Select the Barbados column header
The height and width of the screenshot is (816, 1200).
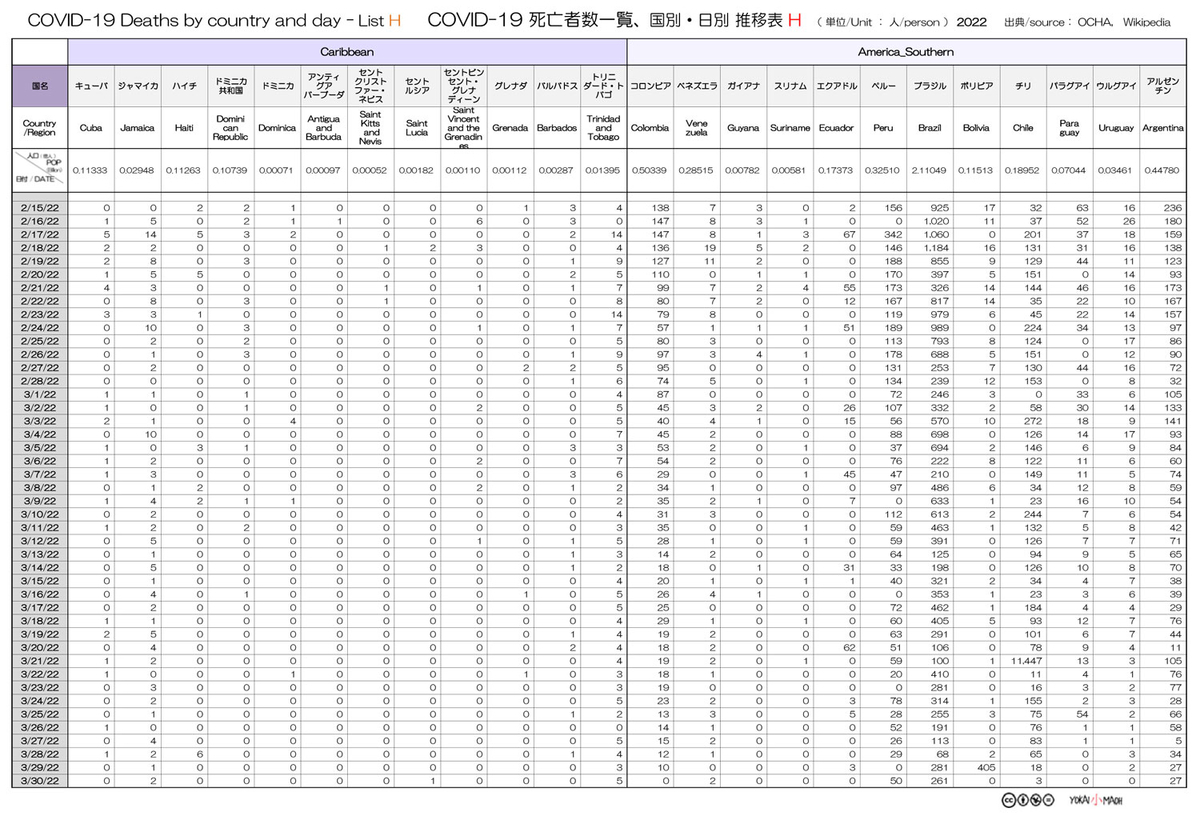[556, 128]
